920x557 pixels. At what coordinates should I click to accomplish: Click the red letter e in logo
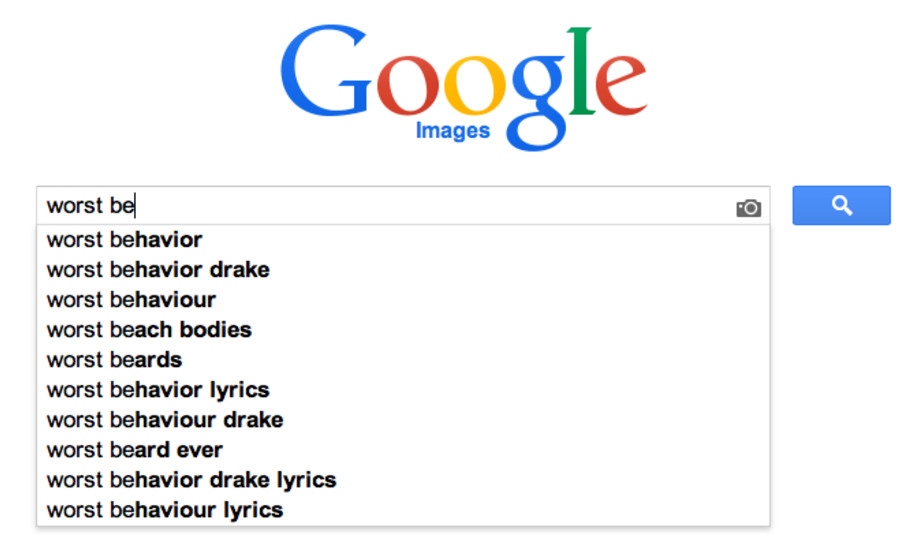621,86
